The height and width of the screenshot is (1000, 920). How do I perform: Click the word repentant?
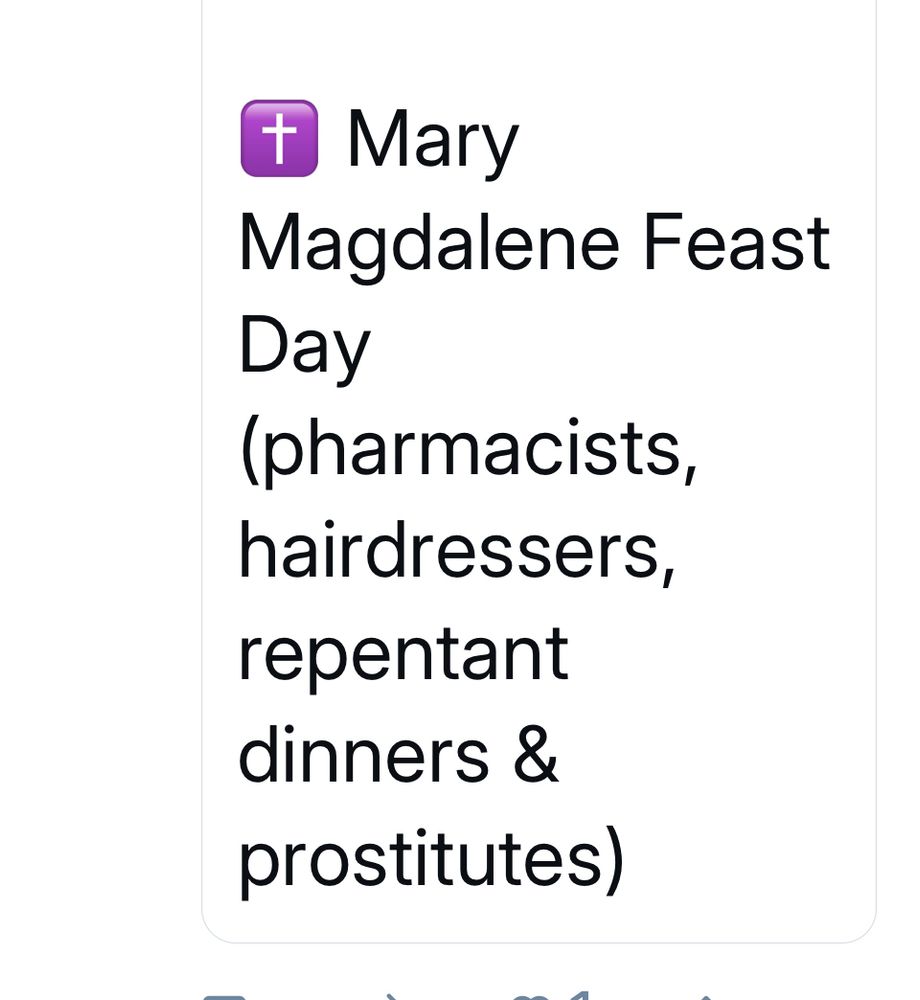(404, 658)
